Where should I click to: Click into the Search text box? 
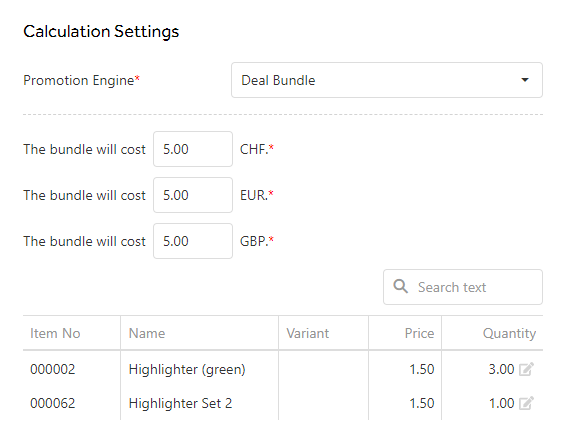pos(463,287)
